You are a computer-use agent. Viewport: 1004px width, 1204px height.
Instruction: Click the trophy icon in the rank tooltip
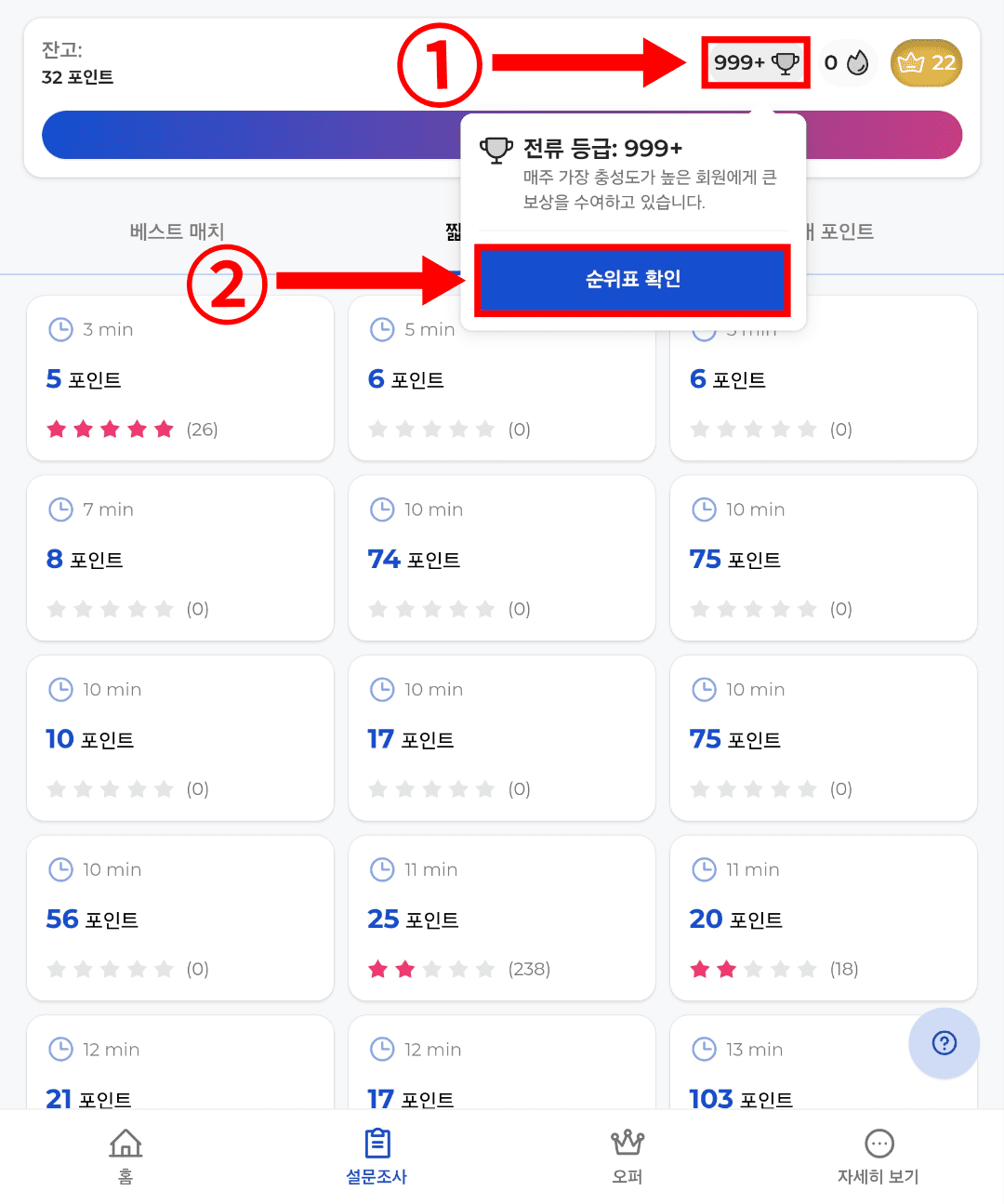496,149
